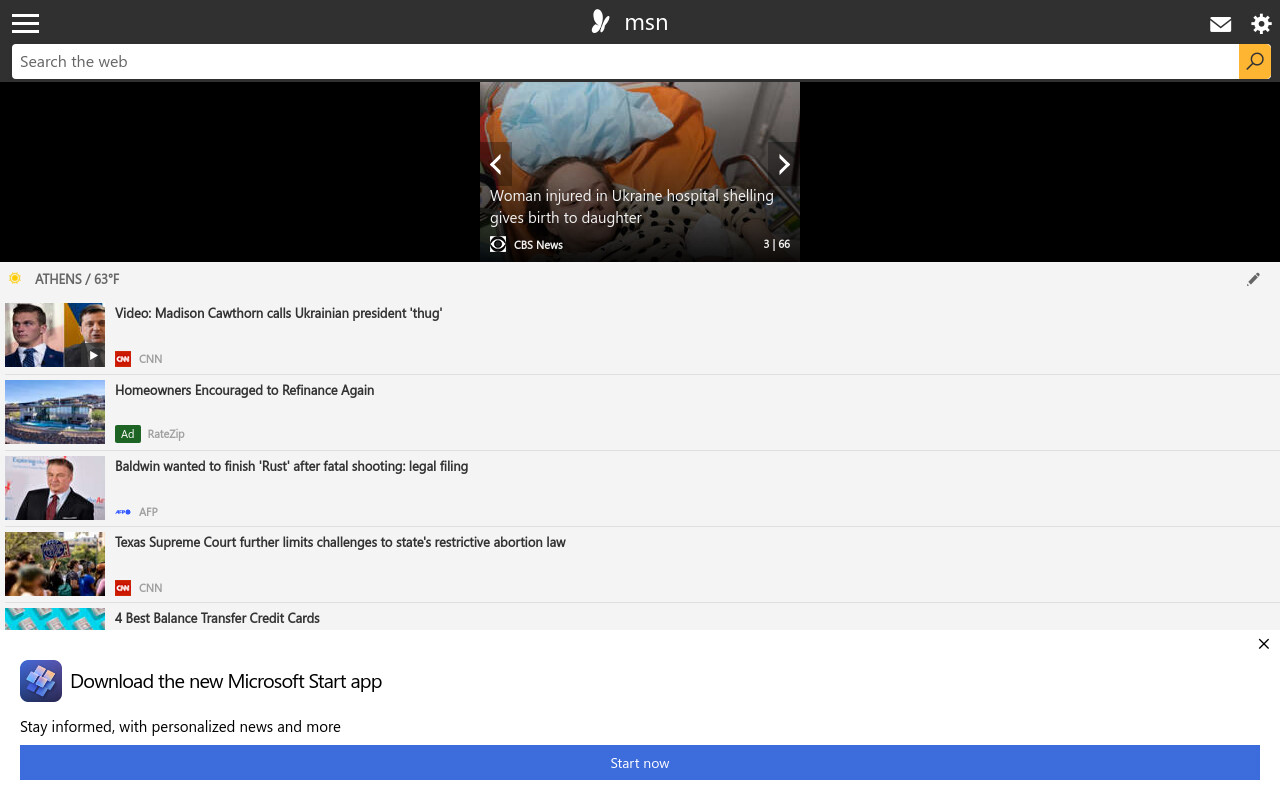
Task: Open the hamburger navigation menu
Action: (x=26, y=23)
